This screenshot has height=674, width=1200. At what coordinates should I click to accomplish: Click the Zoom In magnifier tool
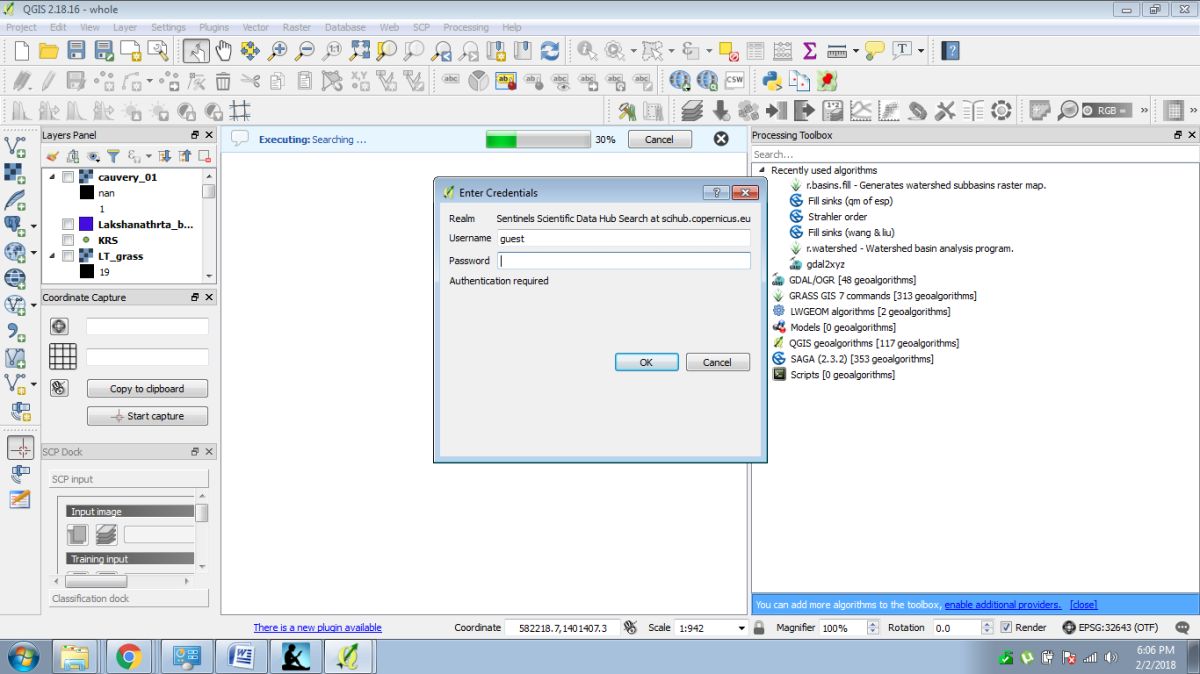coord(278,50)
